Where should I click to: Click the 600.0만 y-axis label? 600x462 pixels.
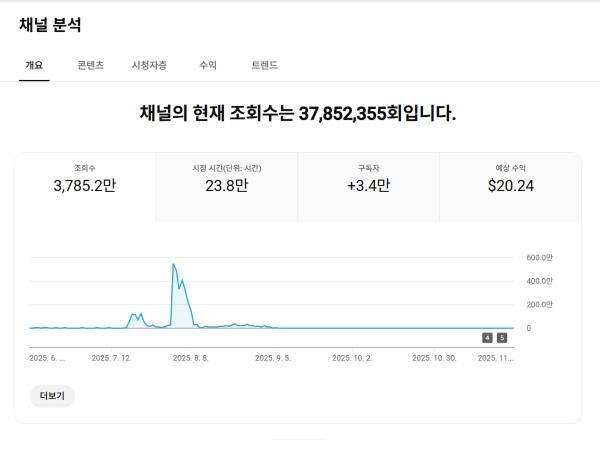pyautogui.click(x=539, y=257)
